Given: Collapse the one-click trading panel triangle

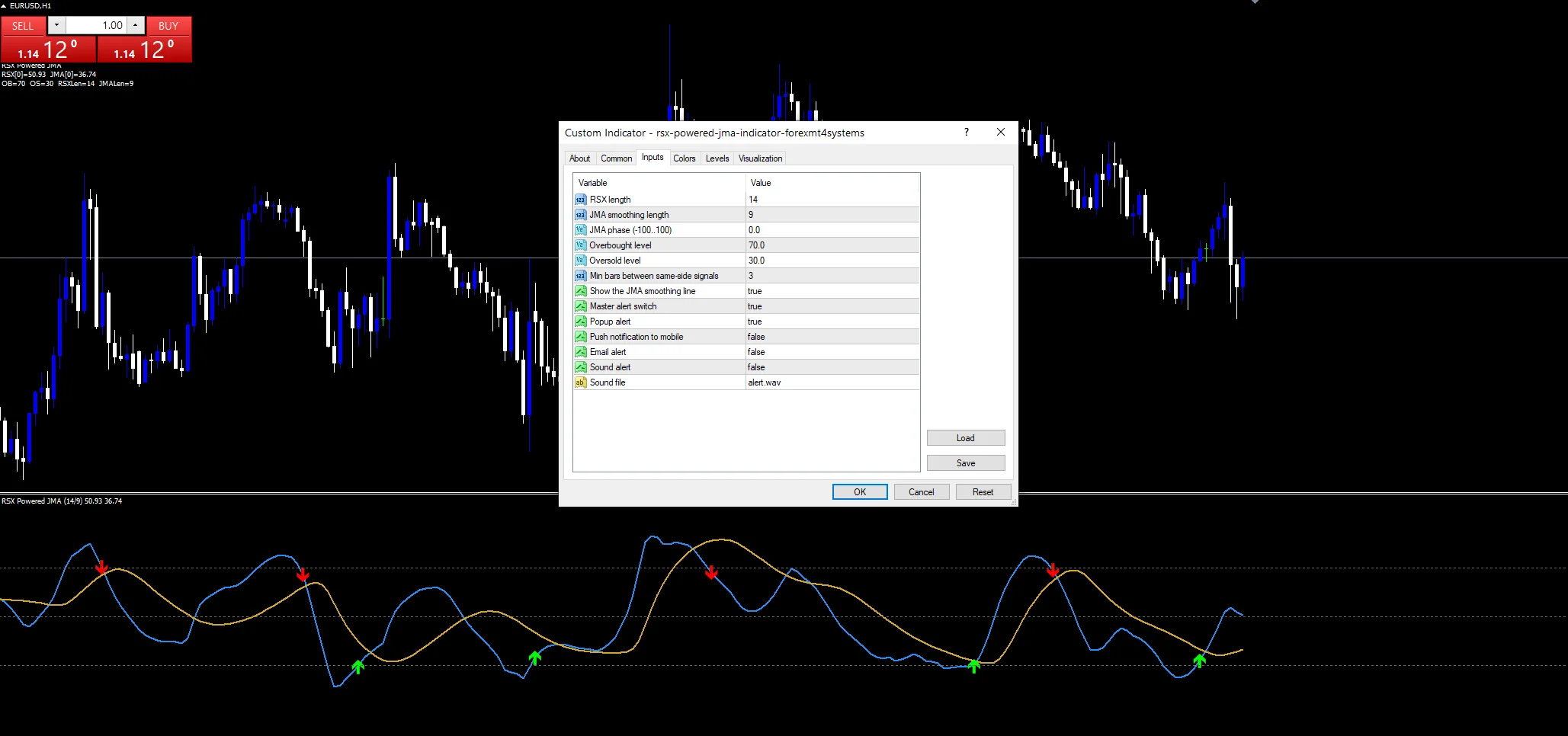Looking at the screenshot, I should (4, 5).
